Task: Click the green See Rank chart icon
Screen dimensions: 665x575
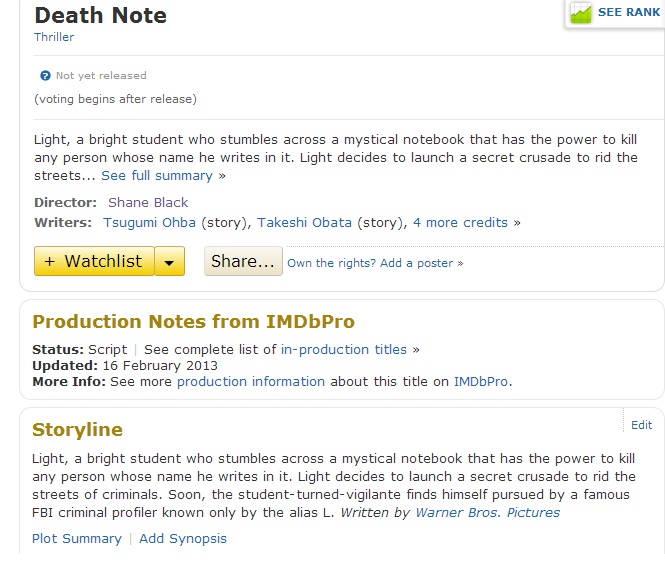Action: tap(581, 13)
